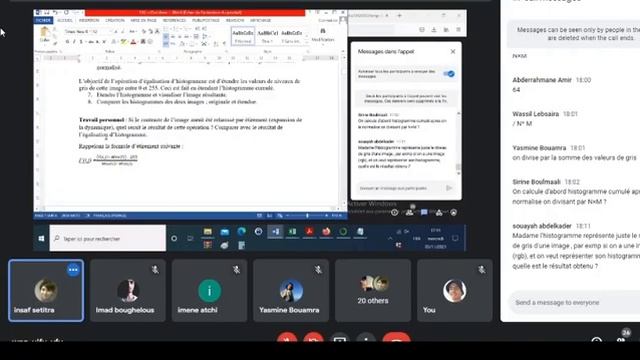Click Abderrahmane Amir's chat message name

[542, 80]
